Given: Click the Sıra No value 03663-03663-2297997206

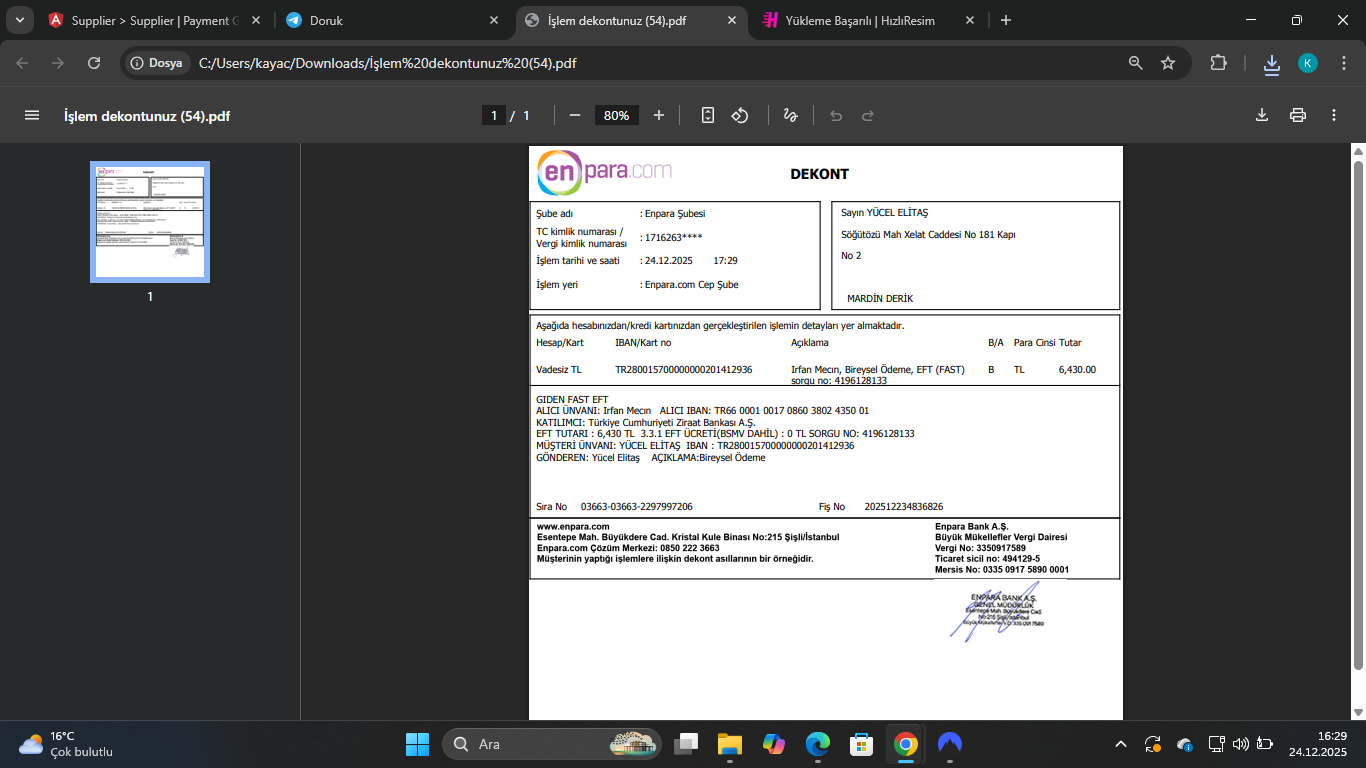Looking at the screenshot, I should pyautogui.click(x=636, y=507).
